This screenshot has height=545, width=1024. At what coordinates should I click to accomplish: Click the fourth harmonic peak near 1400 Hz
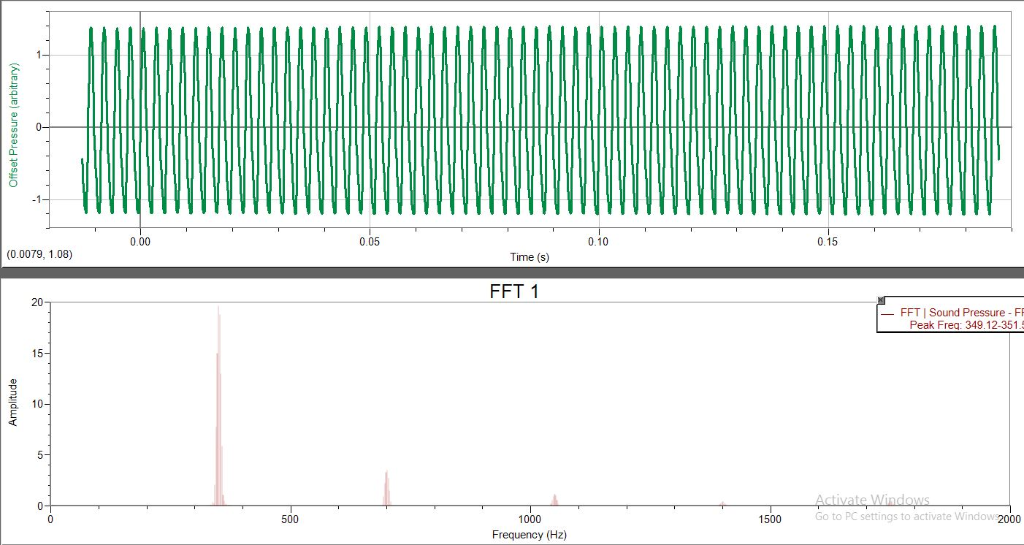coord(722,504)
